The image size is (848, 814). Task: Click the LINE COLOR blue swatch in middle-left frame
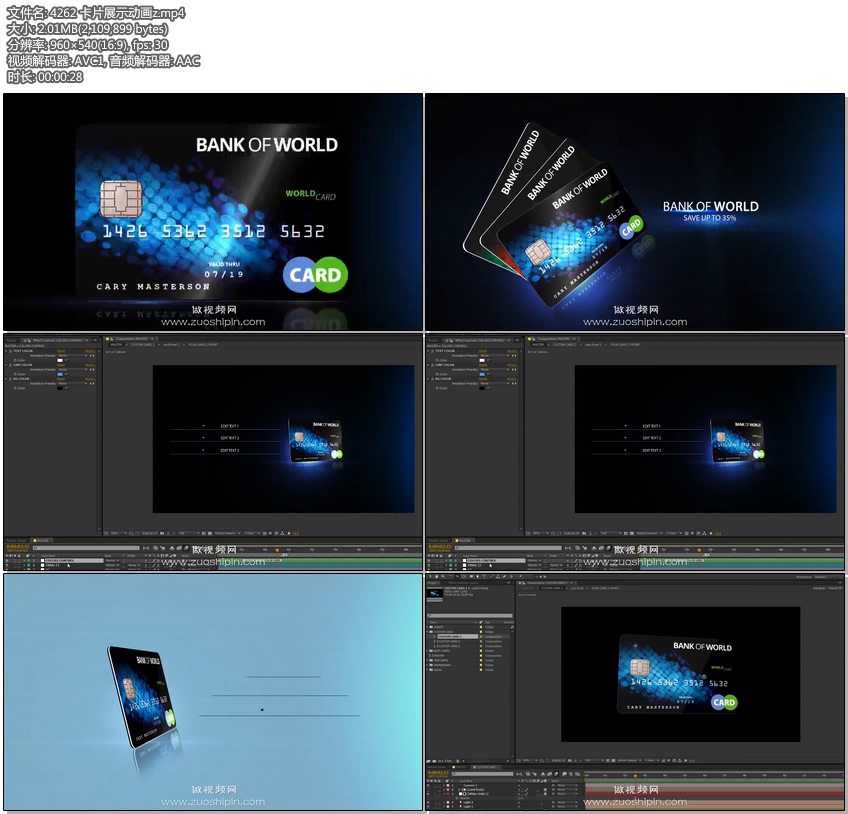(60, 374)
